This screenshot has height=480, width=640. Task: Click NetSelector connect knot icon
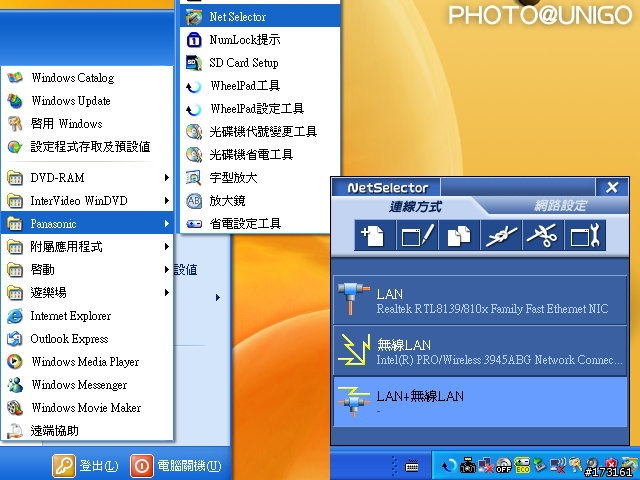[501, 236]
